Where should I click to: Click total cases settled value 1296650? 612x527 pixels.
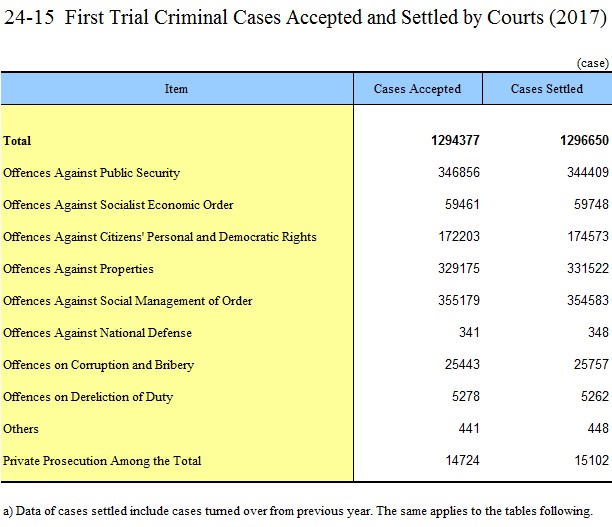pos(584,140)
